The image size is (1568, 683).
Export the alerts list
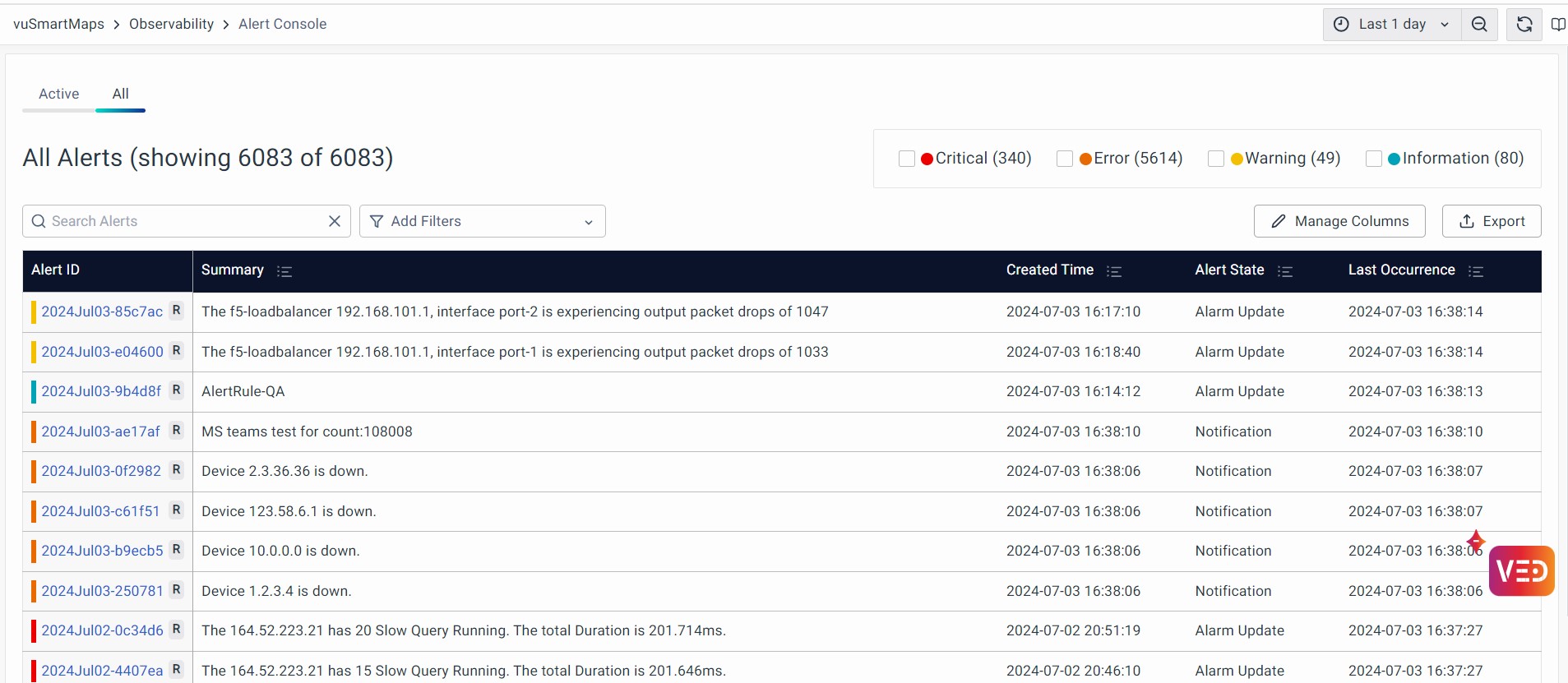click(x=1492, y=221)
